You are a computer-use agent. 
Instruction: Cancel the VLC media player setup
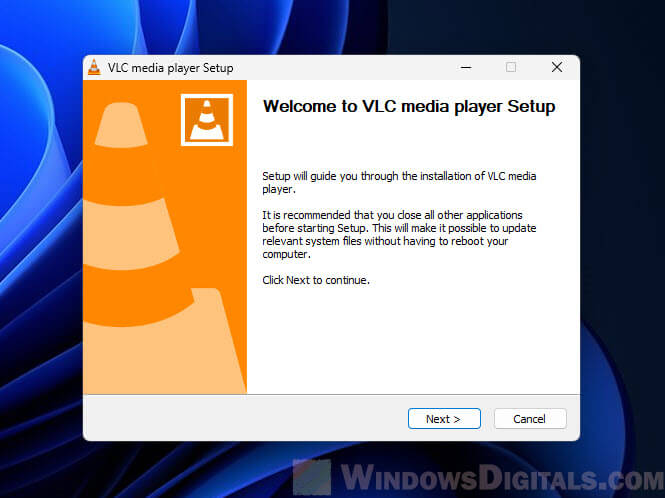pos(530,419)
